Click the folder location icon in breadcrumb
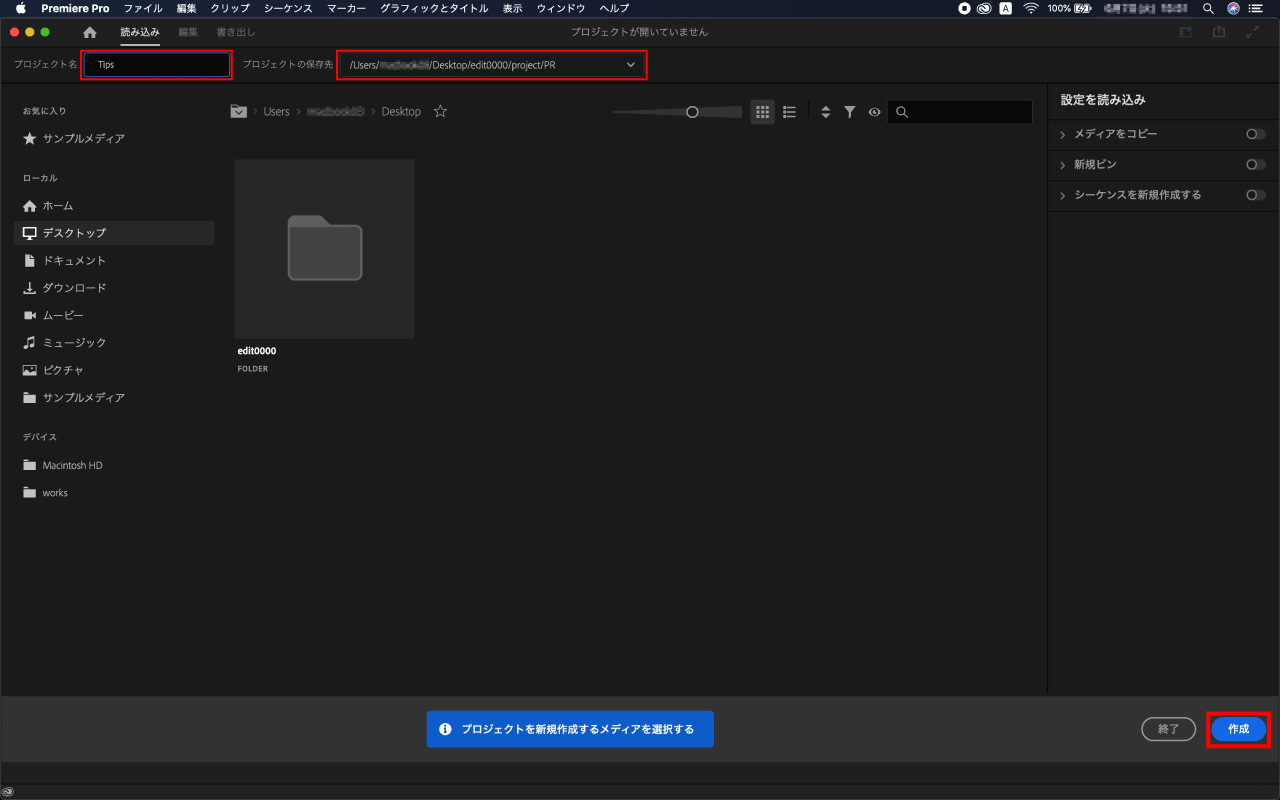 [x=238, y=112]
